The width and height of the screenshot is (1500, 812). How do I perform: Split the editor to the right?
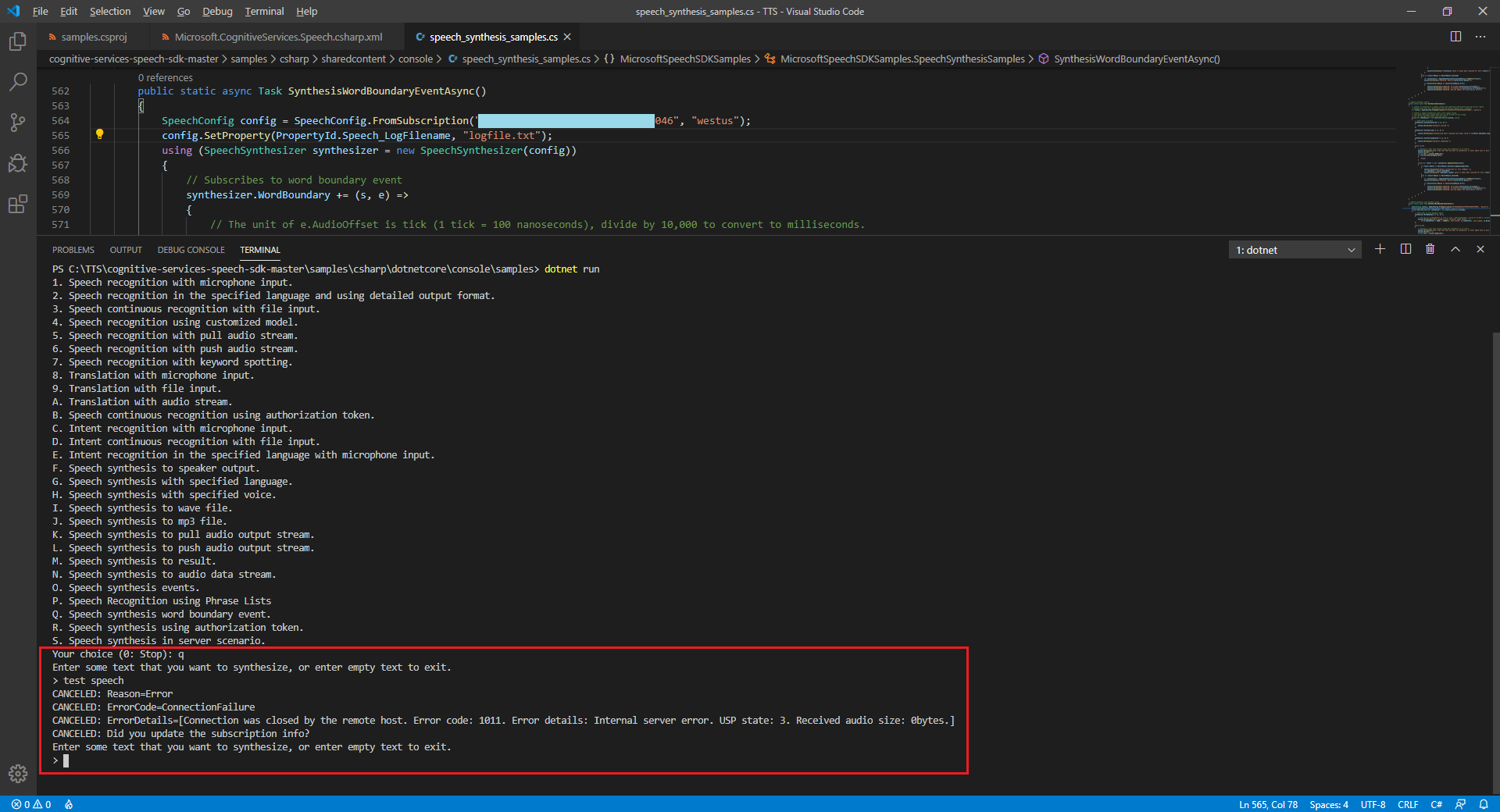click(x=1455, y=37)
